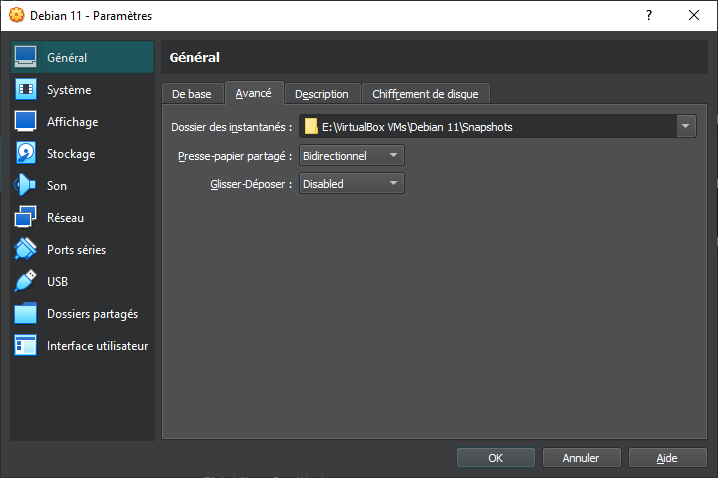Select the Stockage label in sidebar
Screen dimensions: 718x478
pos(71,154)
